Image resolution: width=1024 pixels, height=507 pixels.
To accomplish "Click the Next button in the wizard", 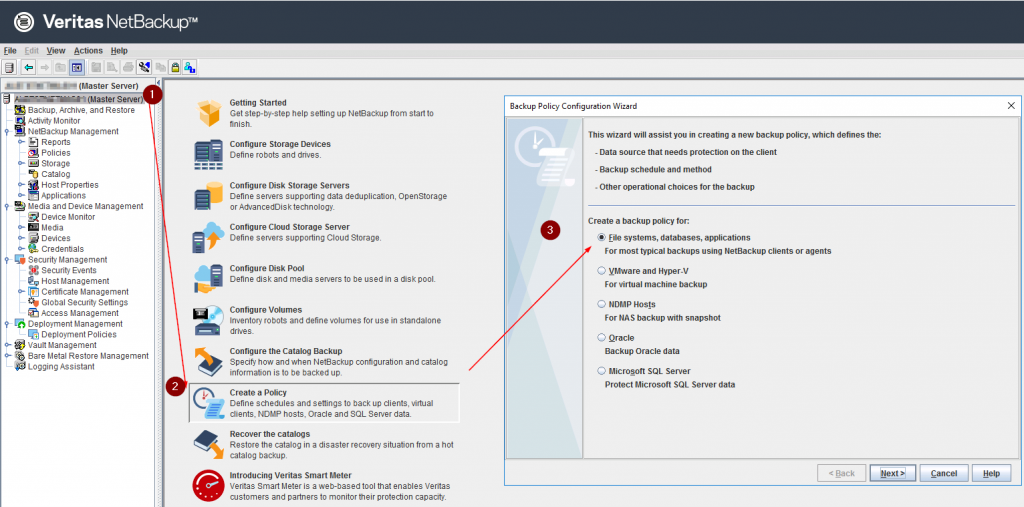I will tap(892, 473).
